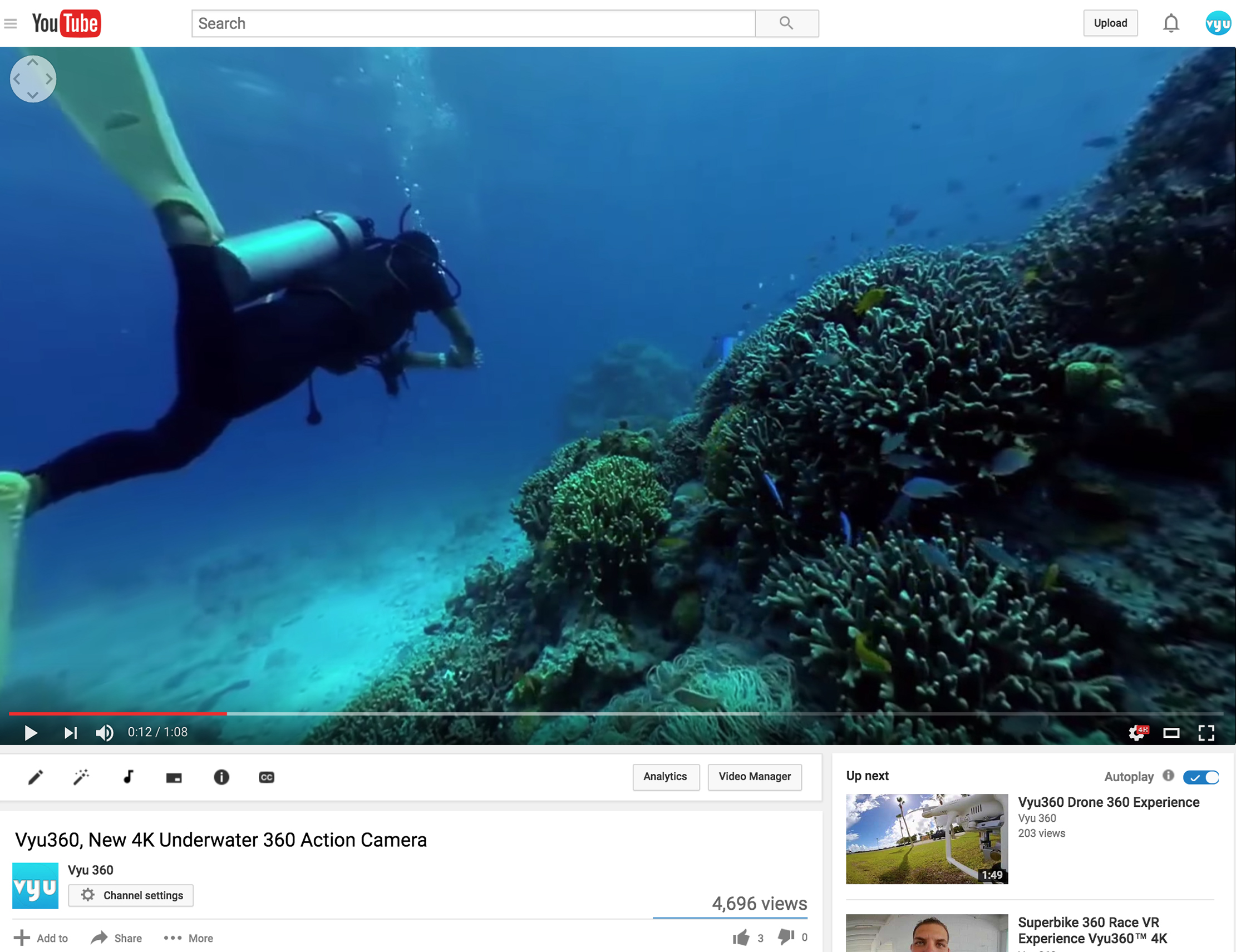
Task: Open the Vyu 360 channel name link
Action: click(x=91, y=870)
